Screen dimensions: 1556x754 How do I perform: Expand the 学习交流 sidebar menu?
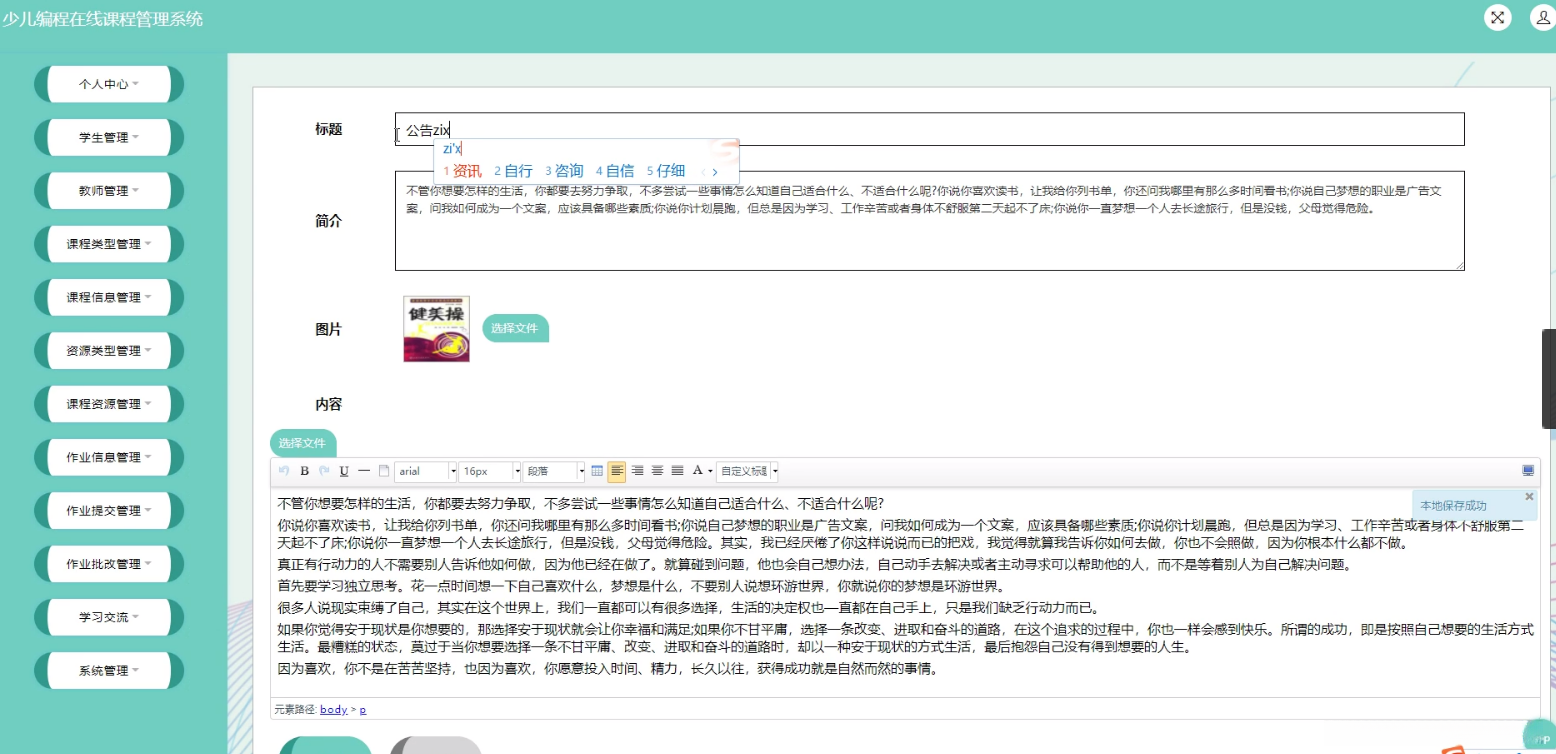109,618
